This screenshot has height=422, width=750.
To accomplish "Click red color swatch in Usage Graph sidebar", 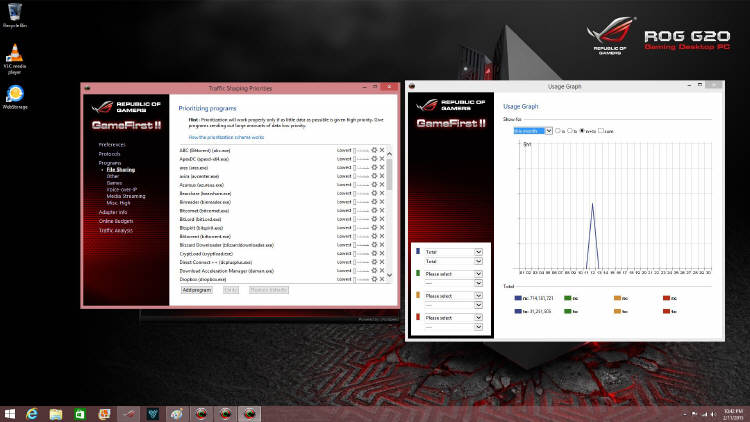I will [418, 317].
